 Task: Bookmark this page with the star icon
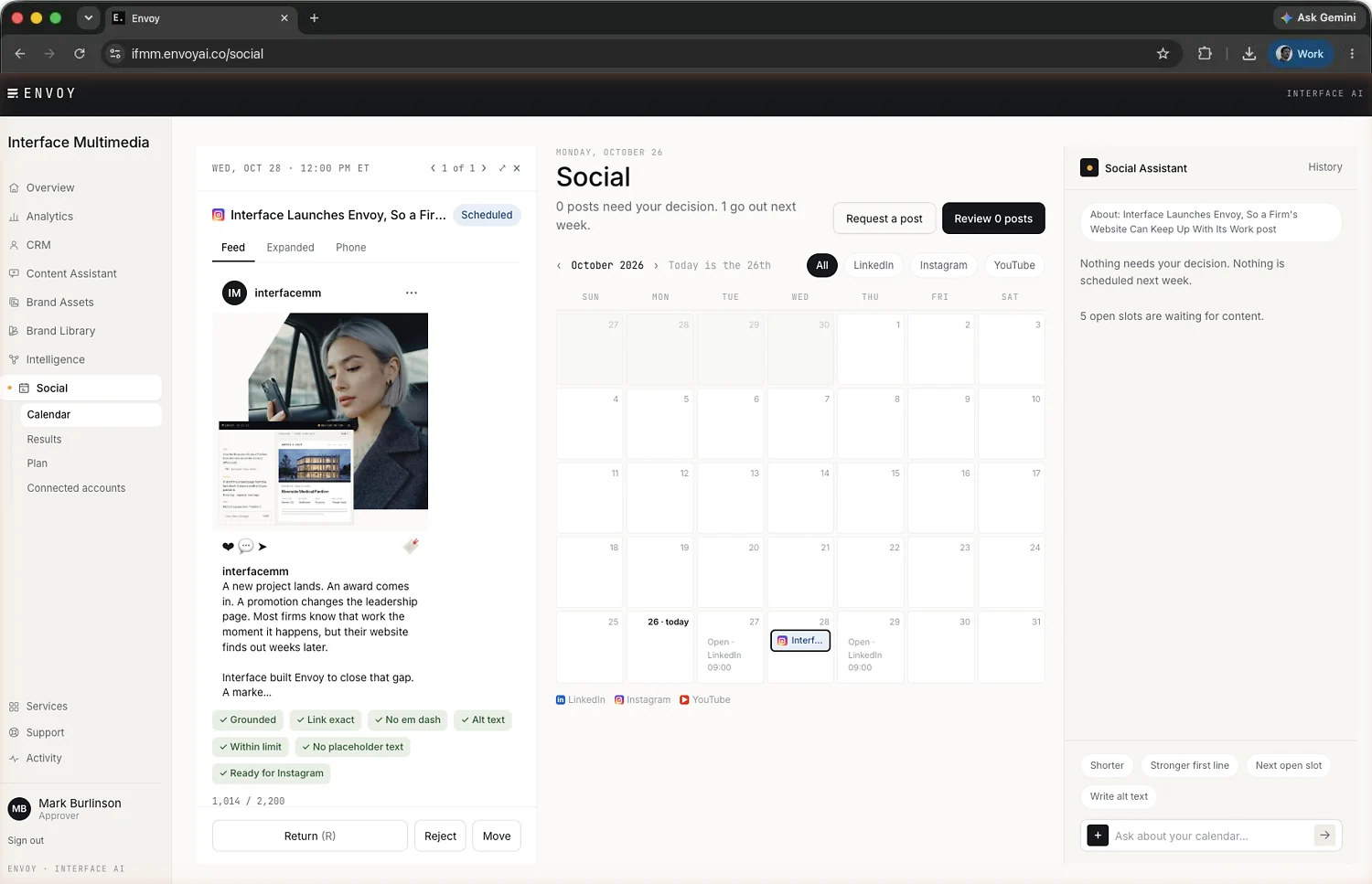coord(1163,54)
